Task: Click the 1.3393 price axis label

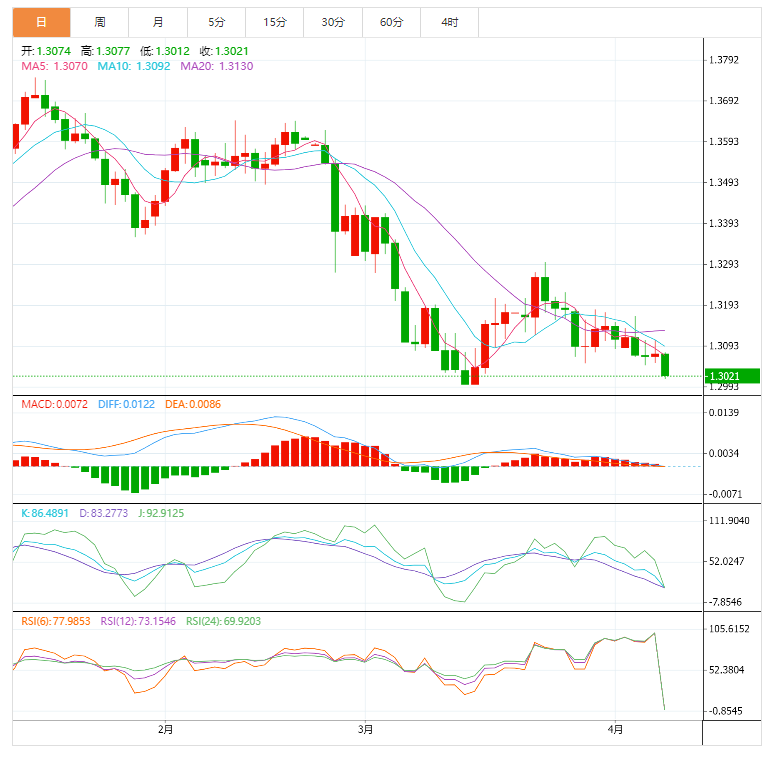Action: click(724, 223)
